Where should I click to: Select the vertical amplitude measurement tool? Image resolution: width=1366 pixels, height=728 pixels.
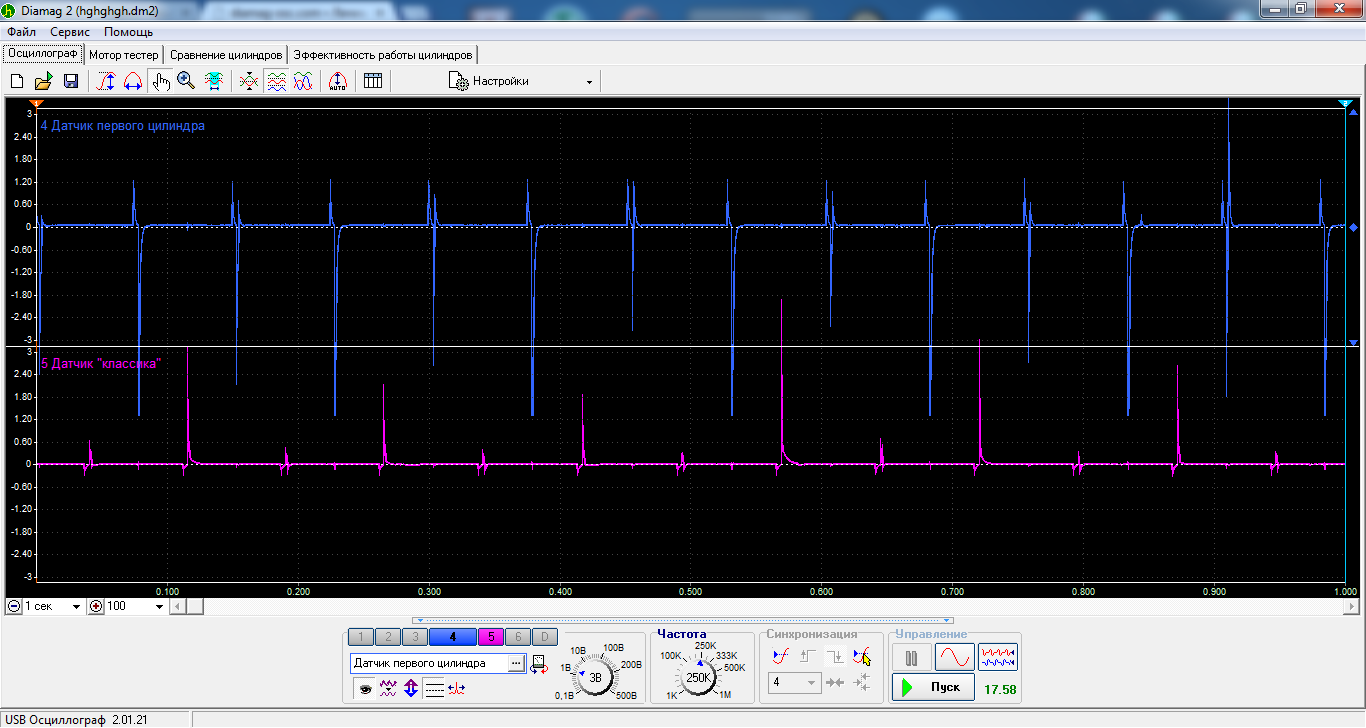tap(105, 81)
